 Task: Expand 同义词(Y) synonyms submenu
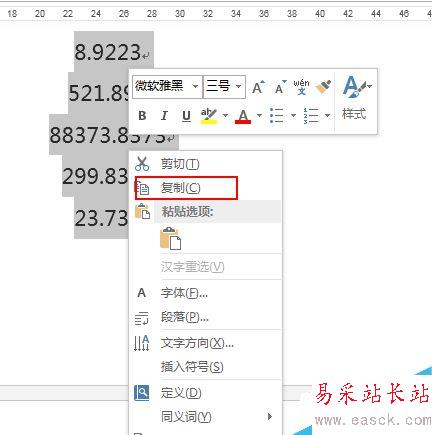click(206, 417)
